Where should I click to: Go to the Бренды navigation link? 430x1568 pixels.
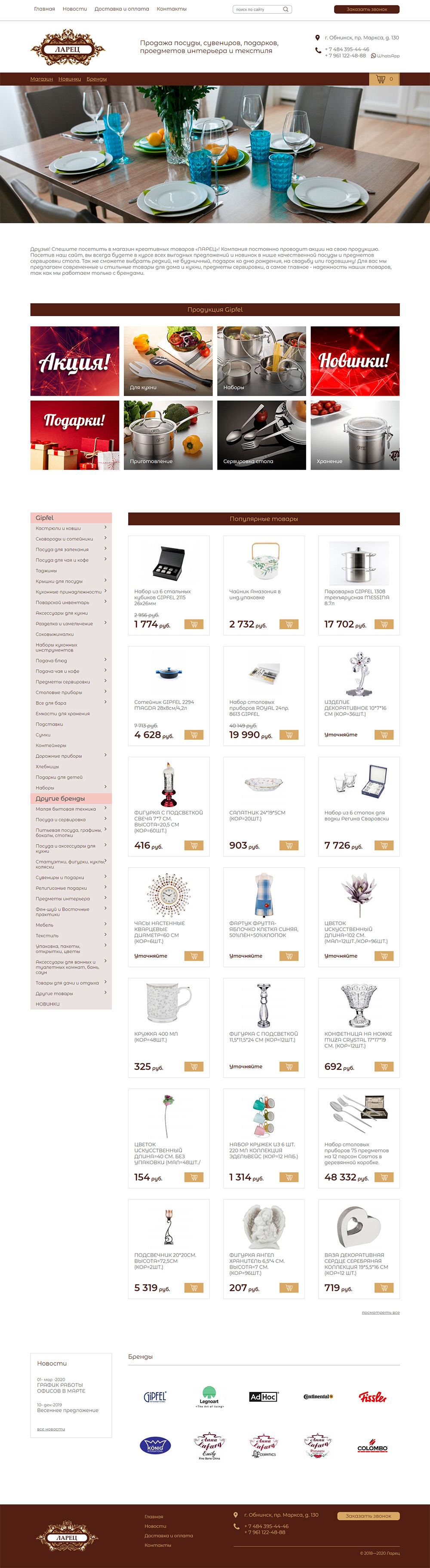coord(97,79)
